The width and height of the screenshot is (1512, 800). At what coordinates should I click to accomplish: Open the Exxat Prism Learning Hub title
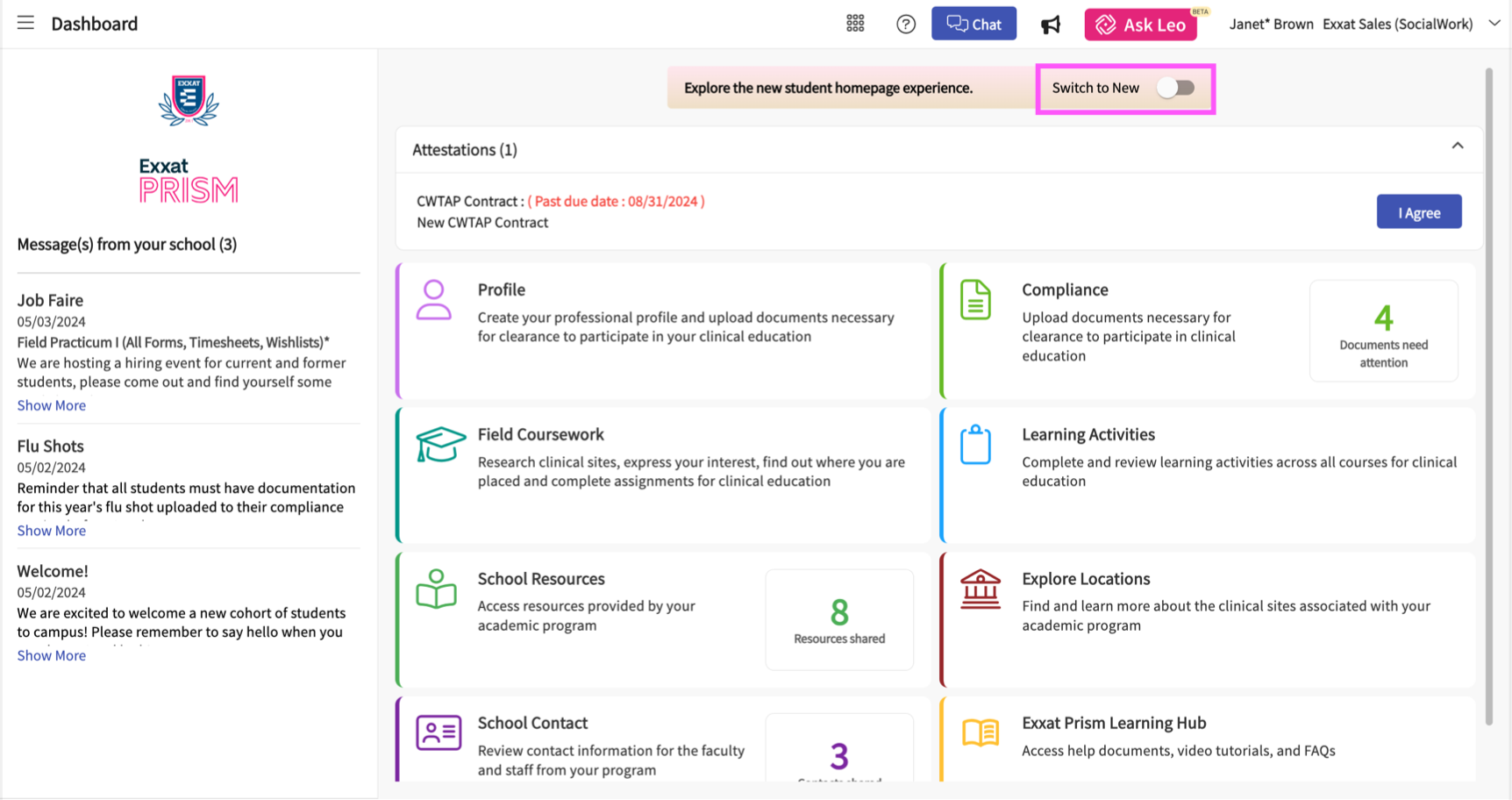click(1114, 723)
